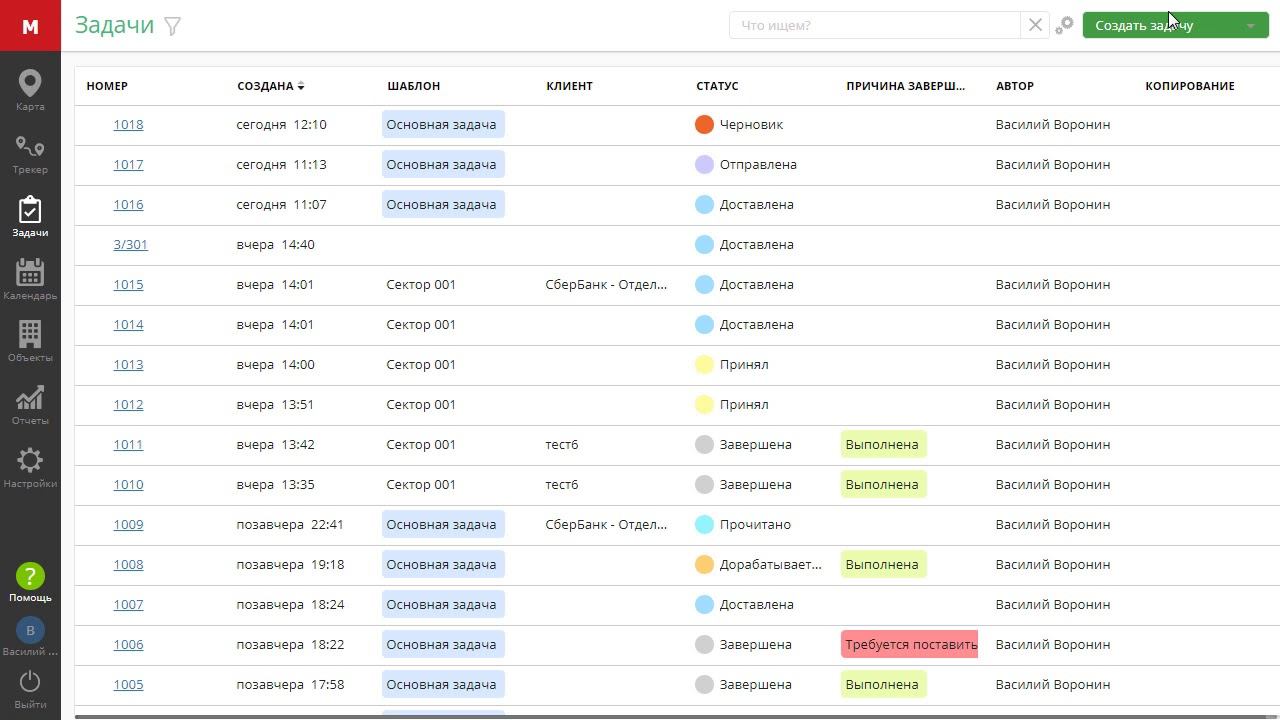Open task link 1018
Viewport: 1280px width, 720px height.
[128, 125]
